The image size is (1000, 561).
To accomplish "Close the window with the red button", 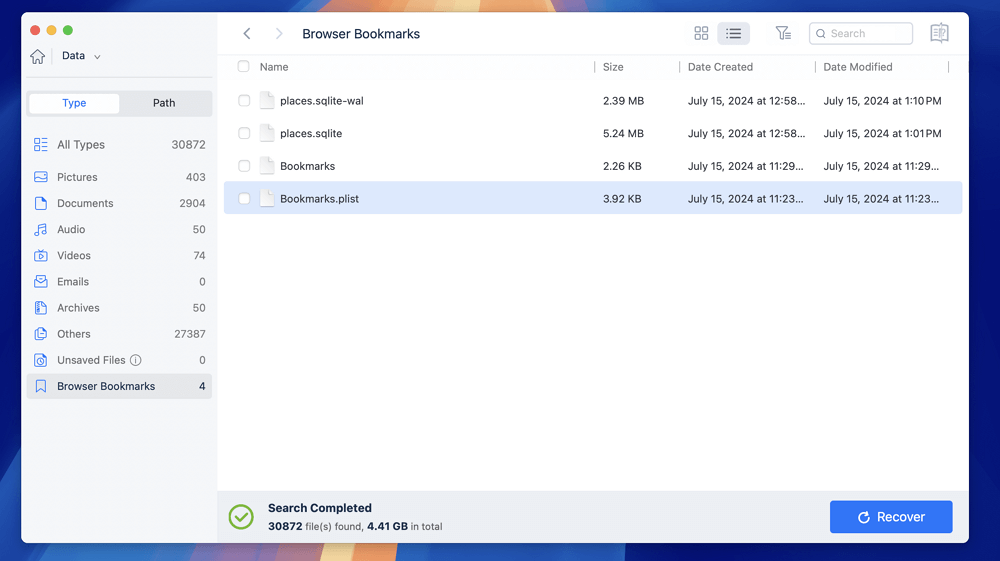I will (35, 30).
